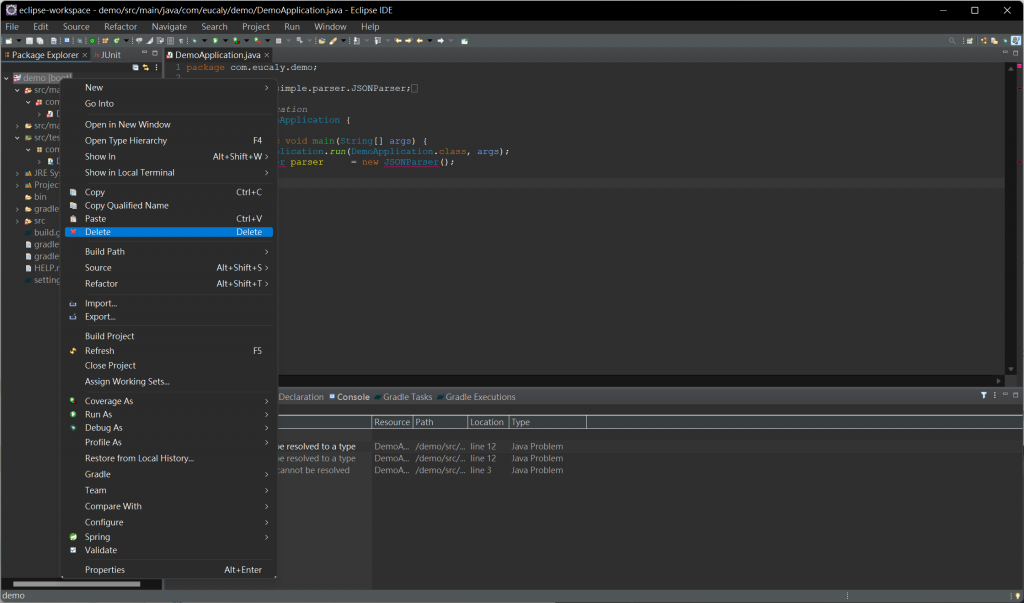Open the Refactor menu in menu bar
This screenshot has height=603, width=1024.
click(x=120, y=27)
